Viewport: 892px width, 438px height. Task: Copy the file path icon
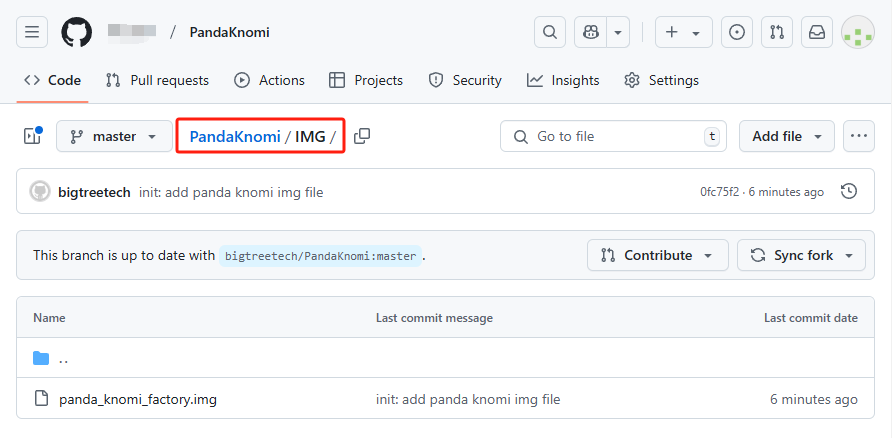click(x=362, y=136)
